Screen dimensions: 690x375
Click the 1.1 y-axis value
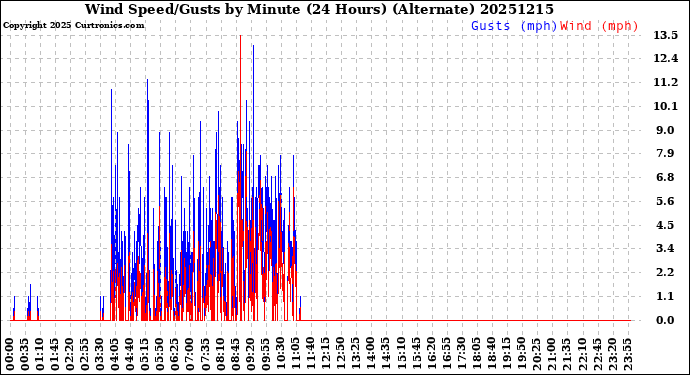(x=665, y=296)
